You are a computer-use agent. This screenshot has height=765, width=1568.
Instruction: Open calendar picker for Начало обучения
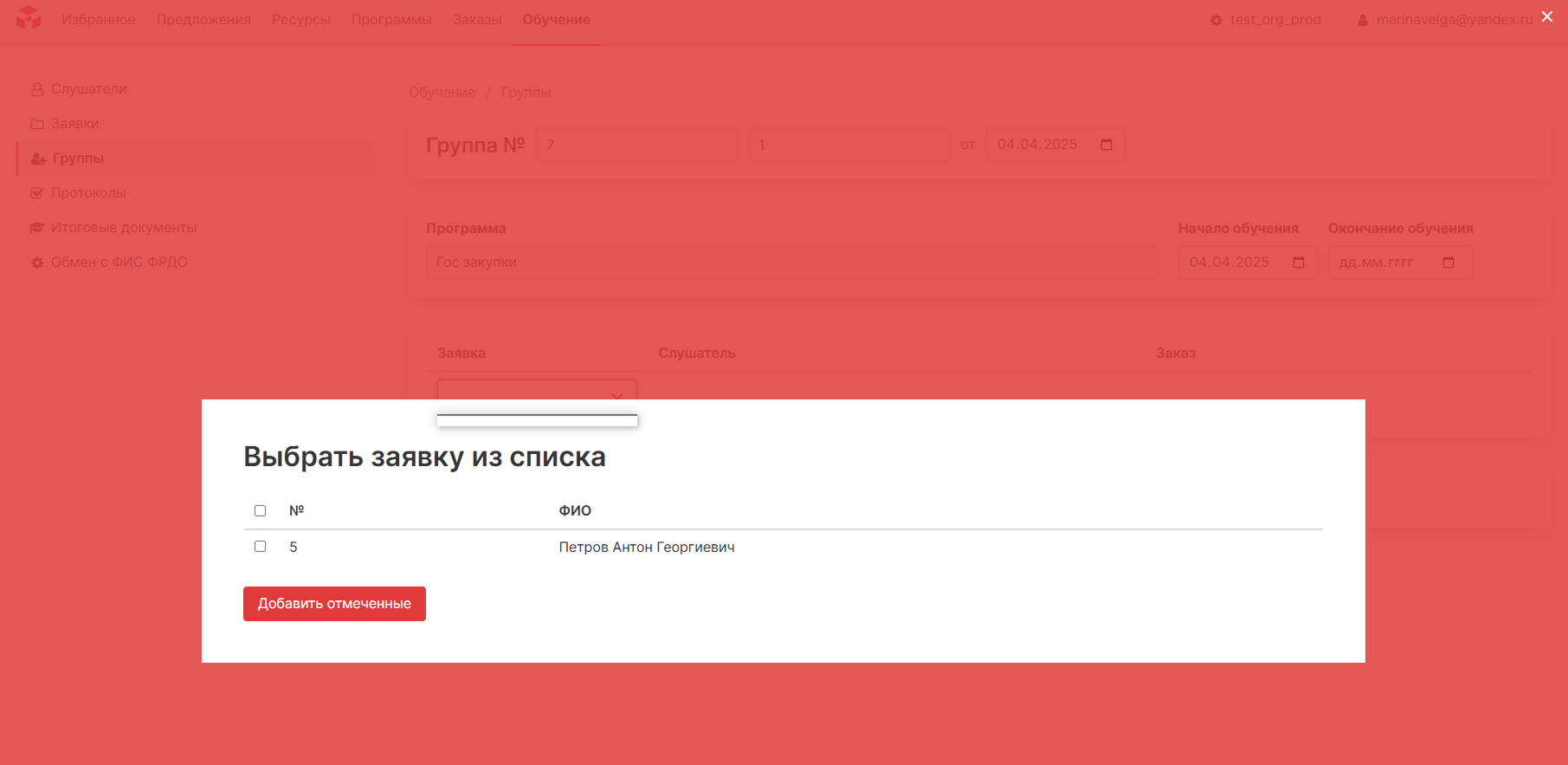(1299, 263)
